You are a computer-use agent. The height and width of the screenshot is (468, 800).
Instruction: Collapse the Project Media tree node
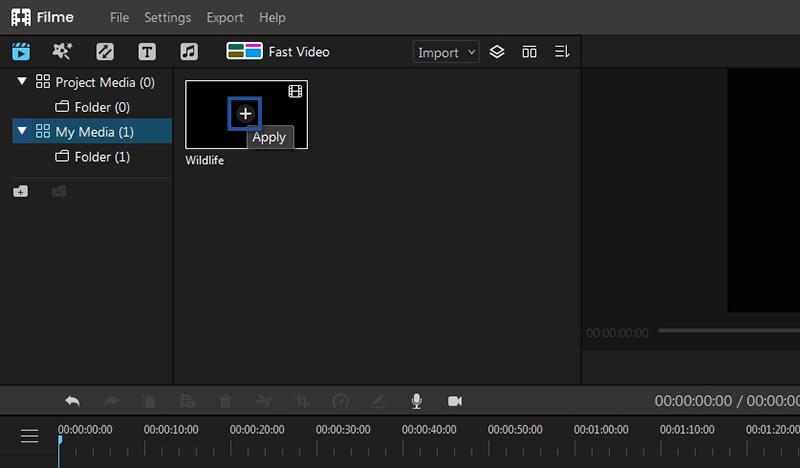(22, 82)
